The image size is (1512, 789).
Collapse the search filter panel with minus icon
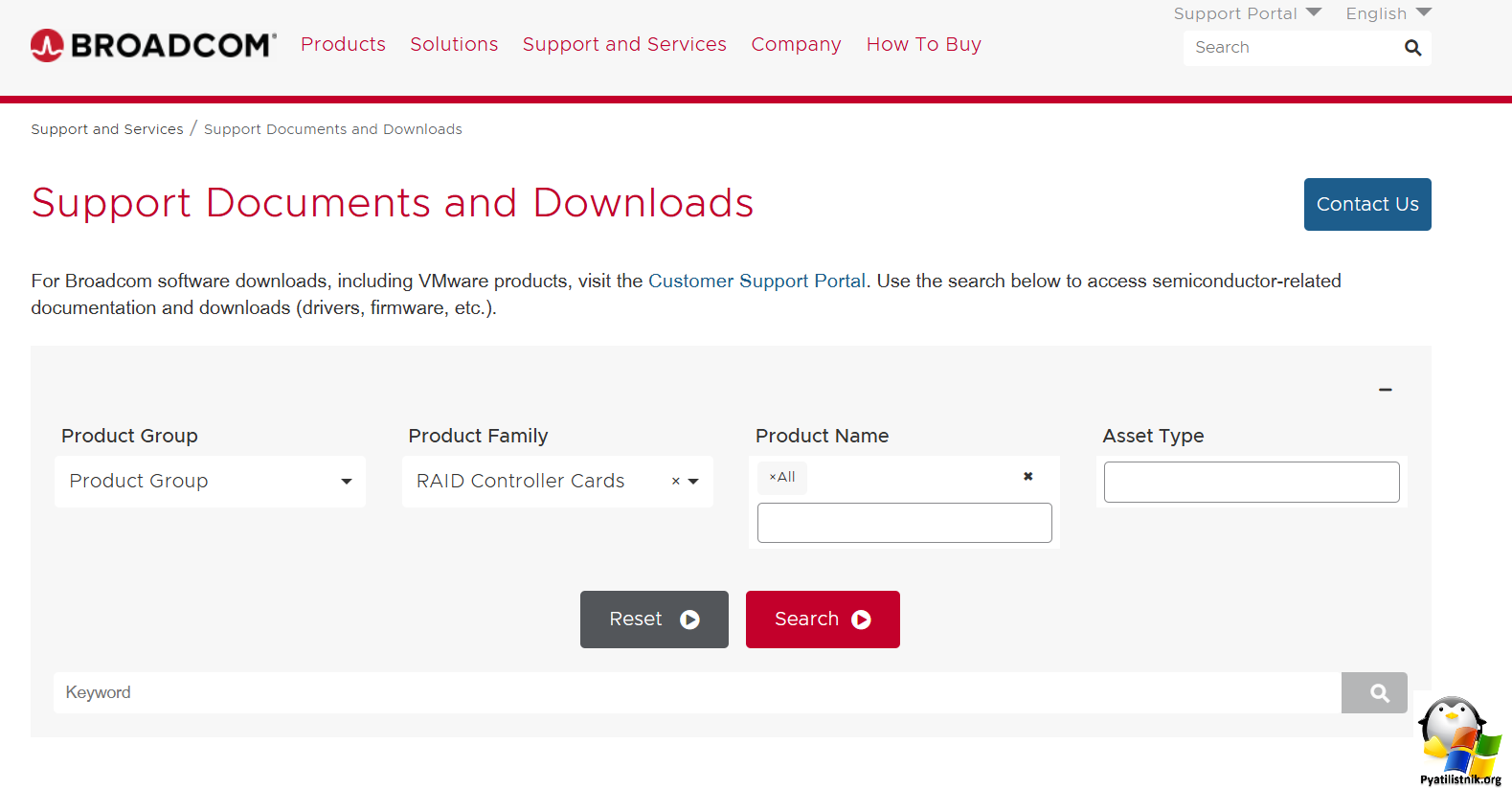click(1385, 390)
